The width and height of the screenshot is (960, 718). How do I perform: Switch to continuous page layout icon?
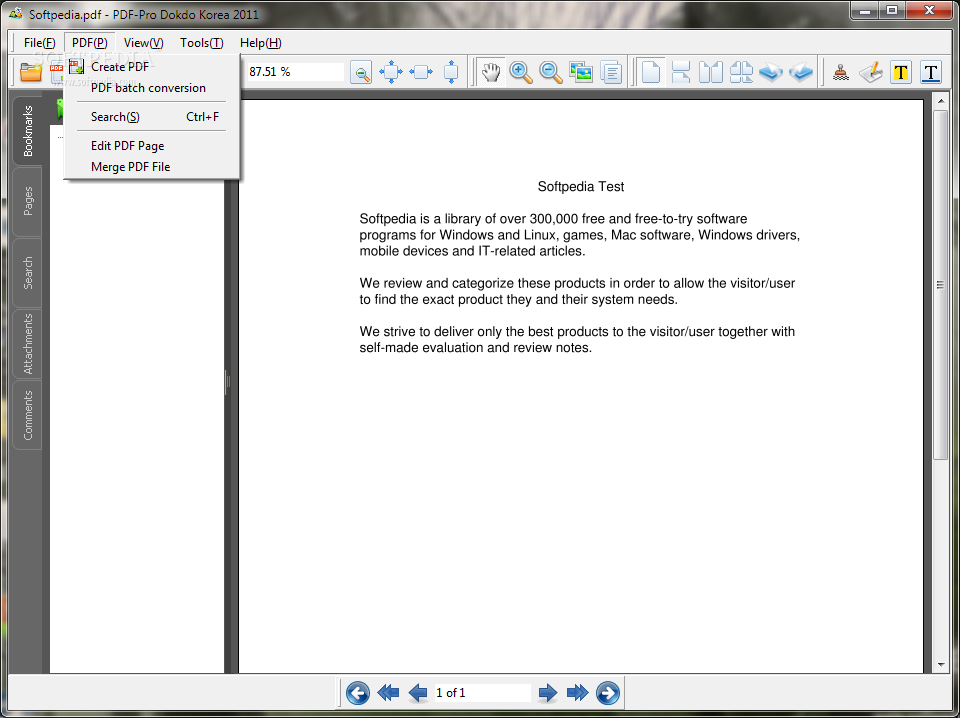tap(681, 72)
